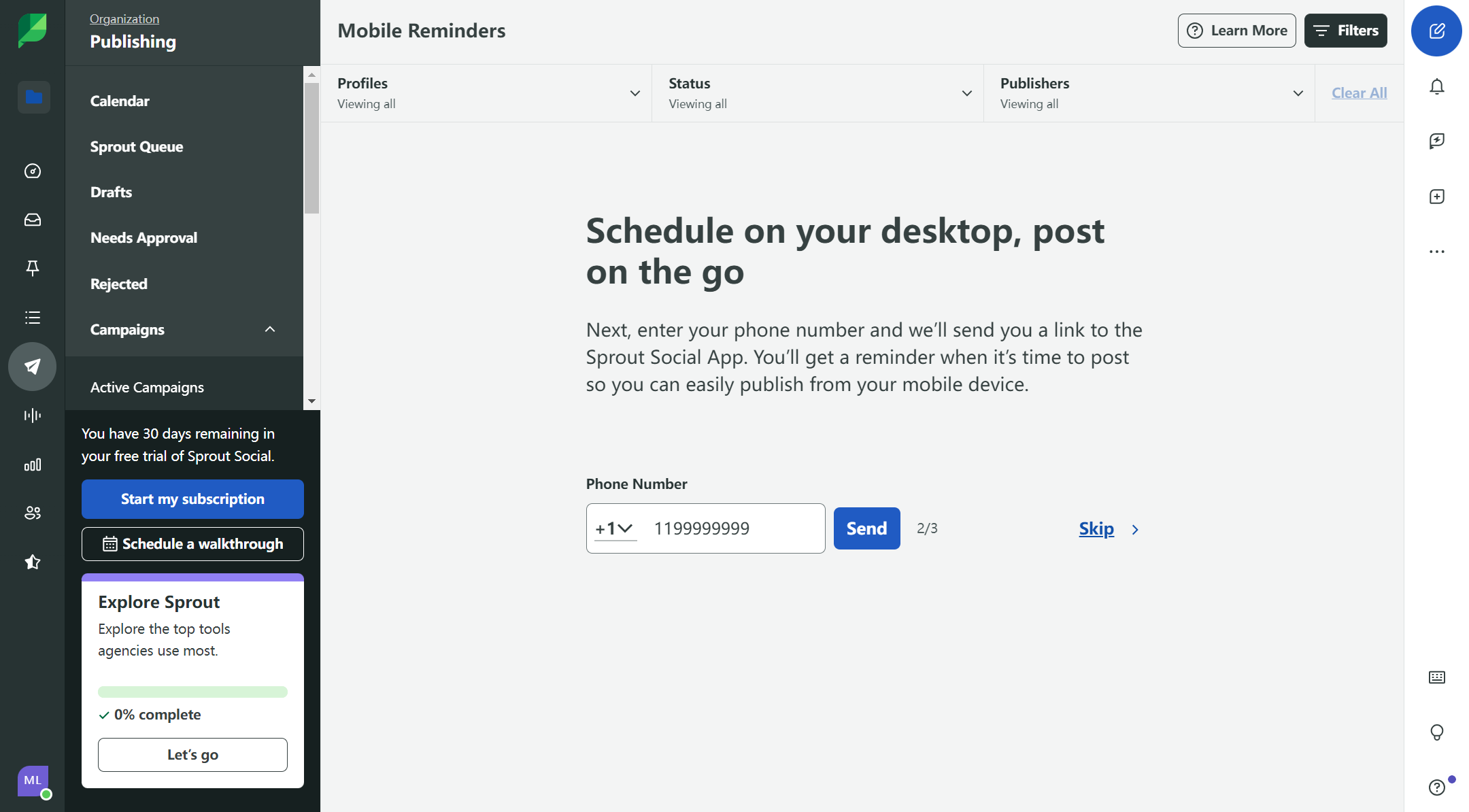Image resolution: width=1469 pixels, height=812 pixels.
Task: Click the Skip link
Action: click(x=1096, y=528)
